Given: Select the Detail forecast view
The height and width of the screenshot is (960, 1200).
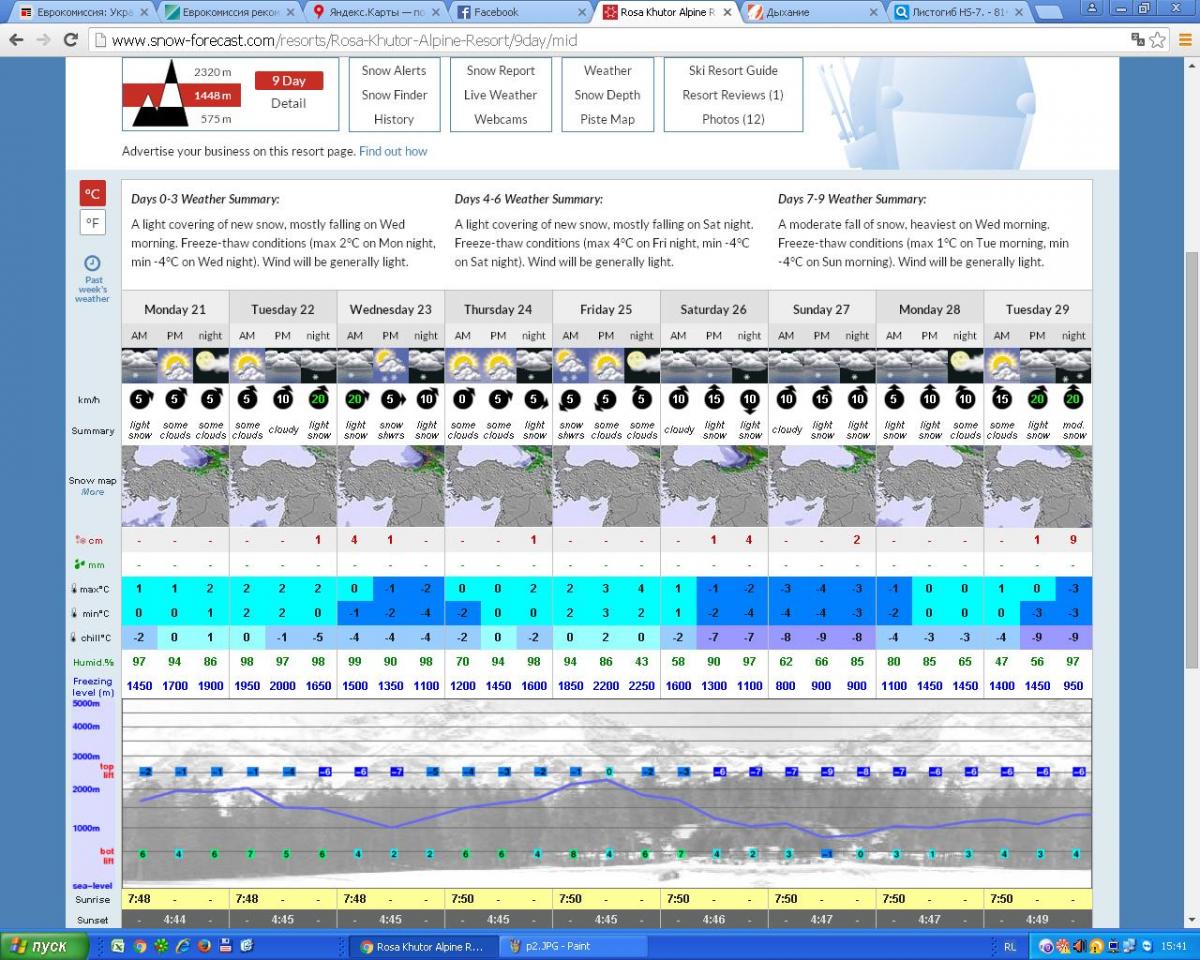Looking at the screenshot, I should 289,103.
